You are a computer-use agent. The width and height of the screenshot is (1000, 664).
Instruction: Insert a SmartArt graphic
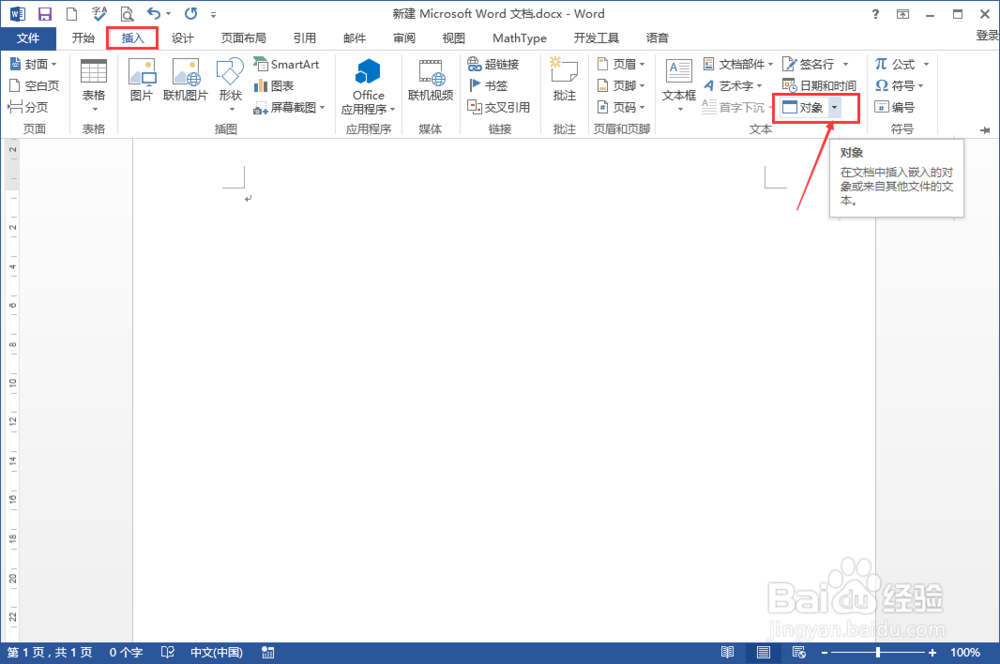[x=286, y=64]
